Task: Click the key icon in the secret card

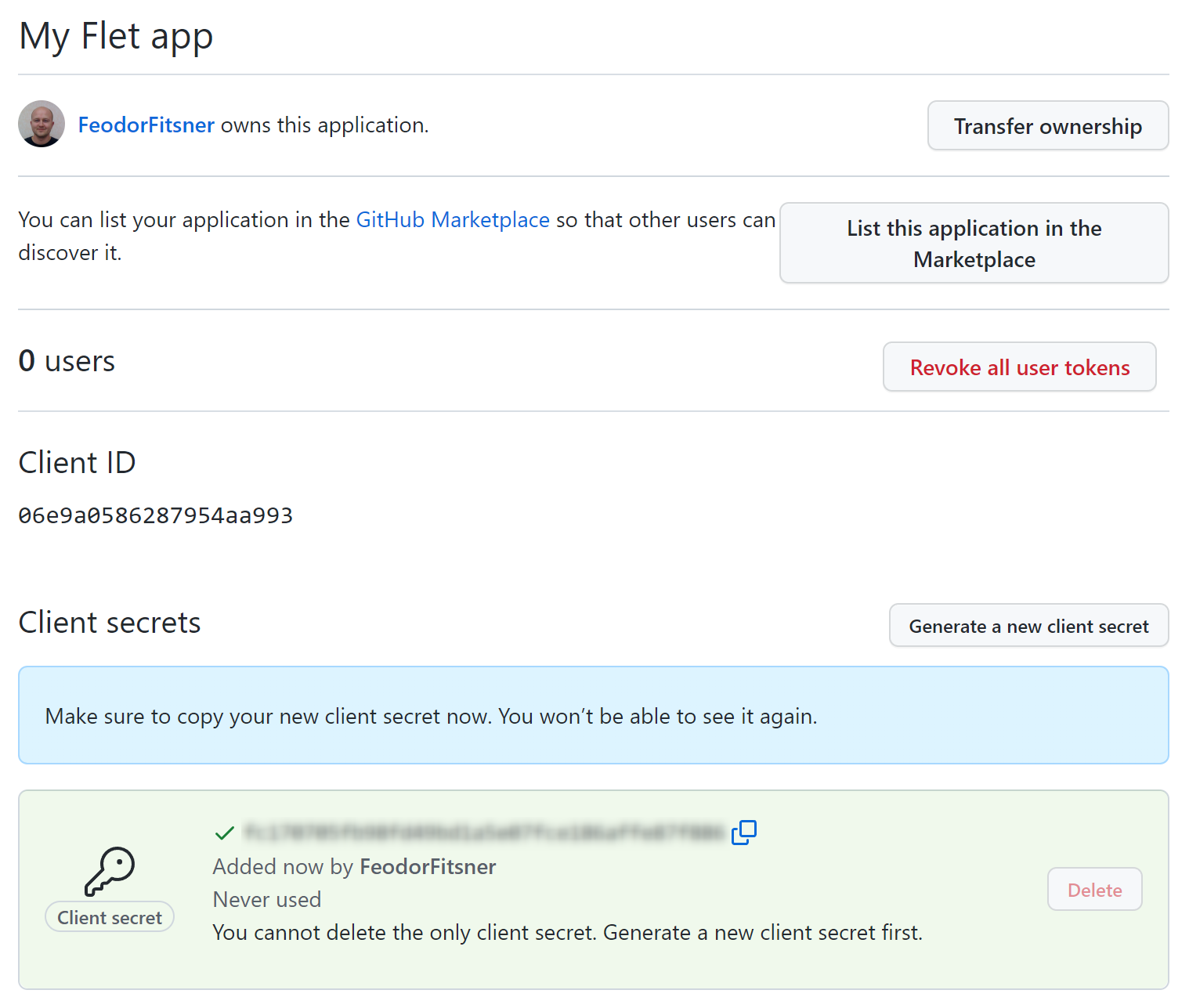Action: point(109,871)
